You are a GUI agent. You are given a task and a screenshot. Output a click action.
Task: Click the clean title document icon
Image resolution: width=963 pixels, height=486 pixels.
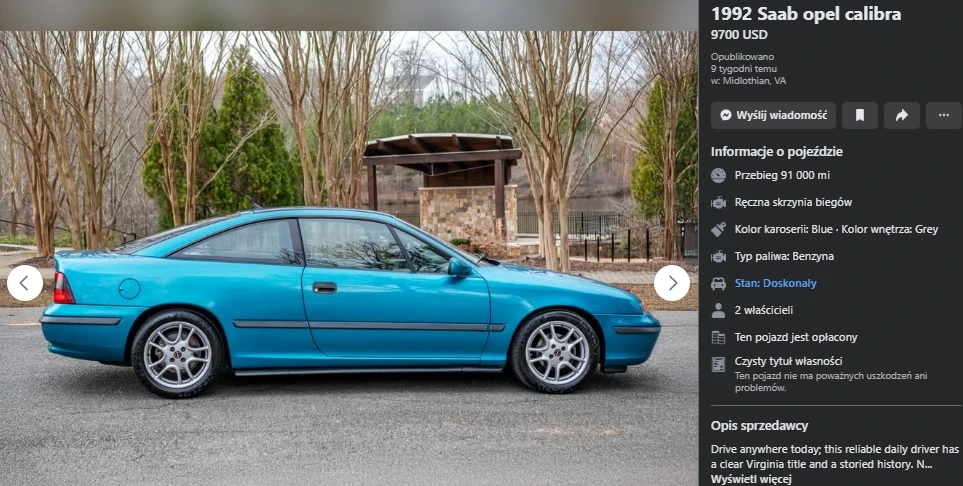coord(718,364)
